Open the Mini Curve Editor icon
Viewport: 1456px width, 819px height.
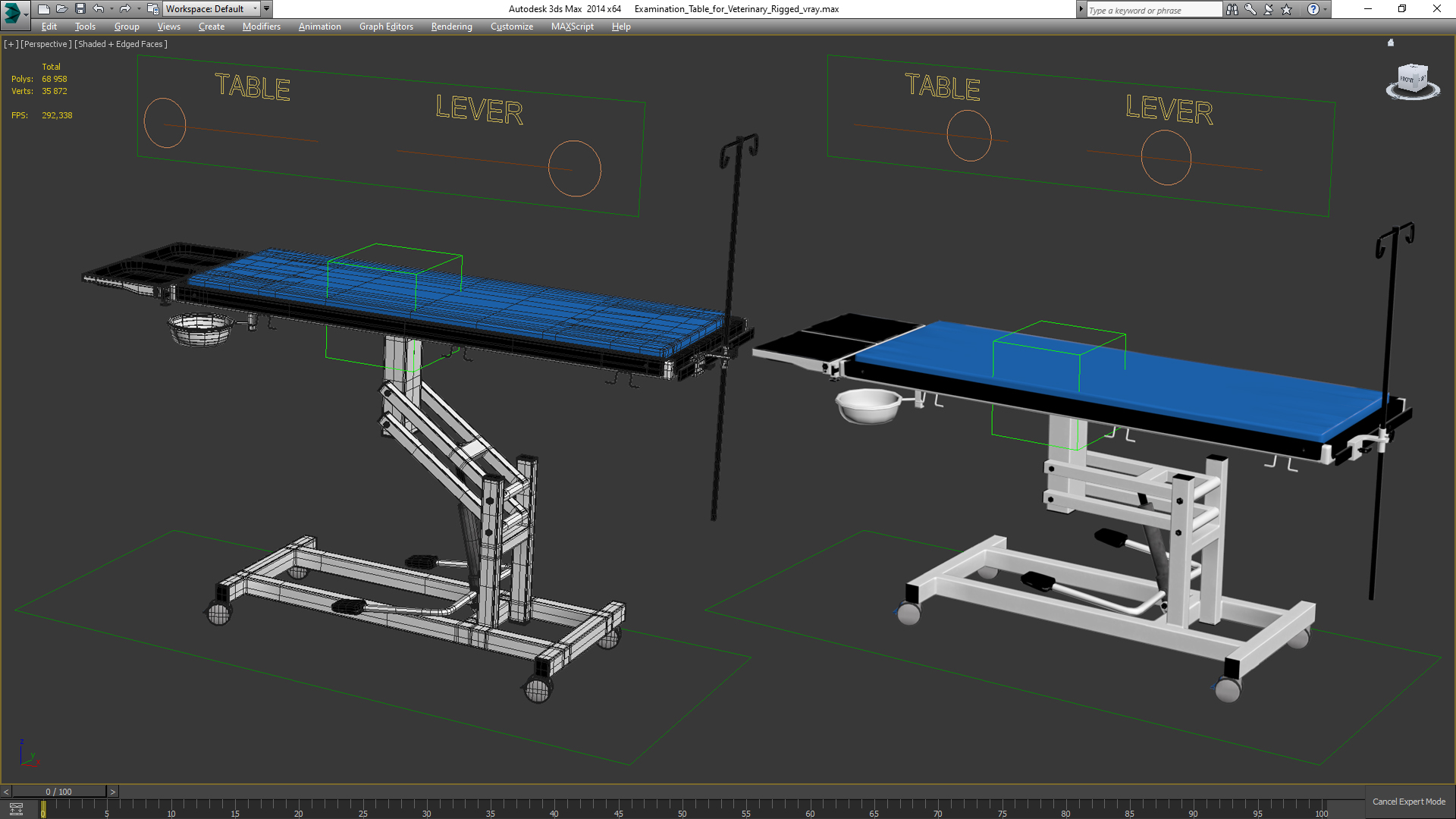16,809
